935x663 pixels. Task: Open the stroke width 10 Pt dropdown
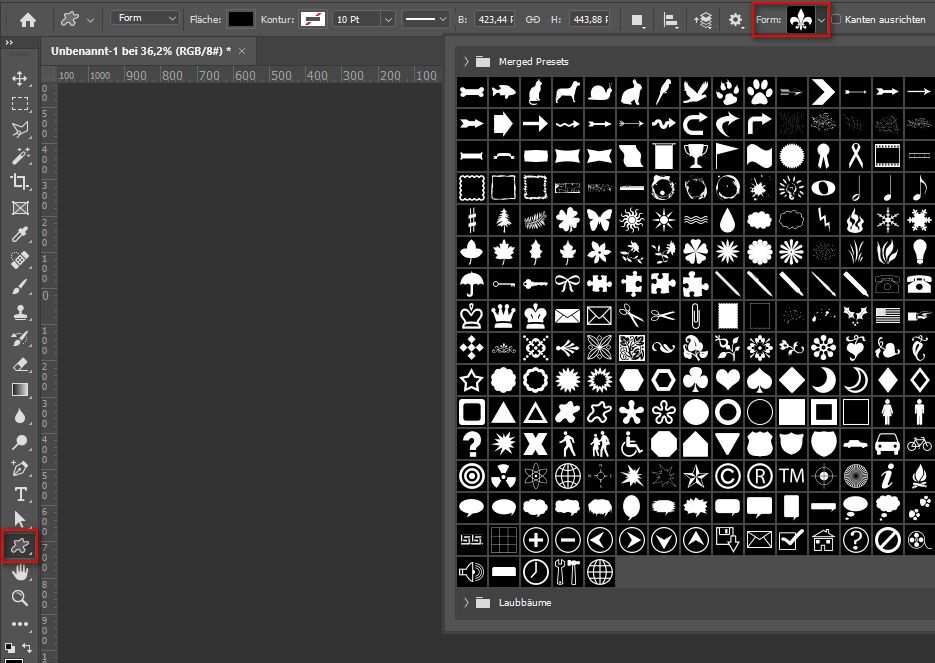point(388,20)
